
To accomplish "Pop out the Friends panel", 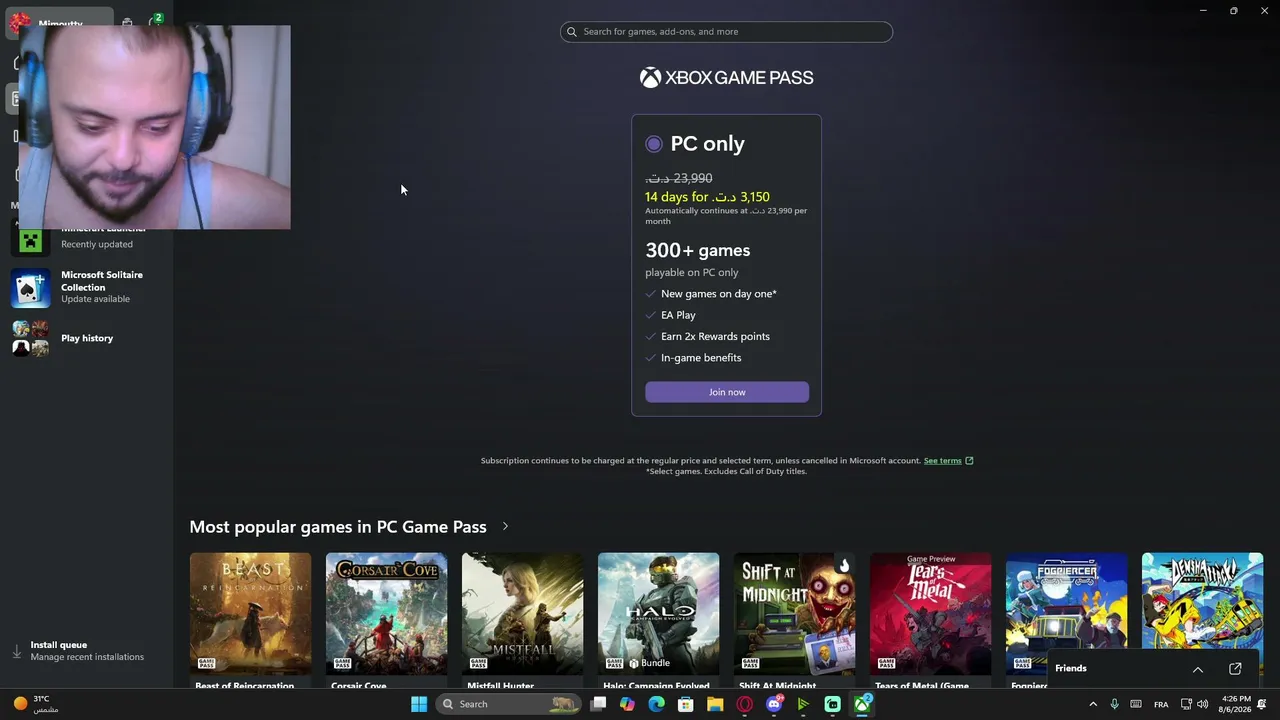I will click(x=1235, y=668).
